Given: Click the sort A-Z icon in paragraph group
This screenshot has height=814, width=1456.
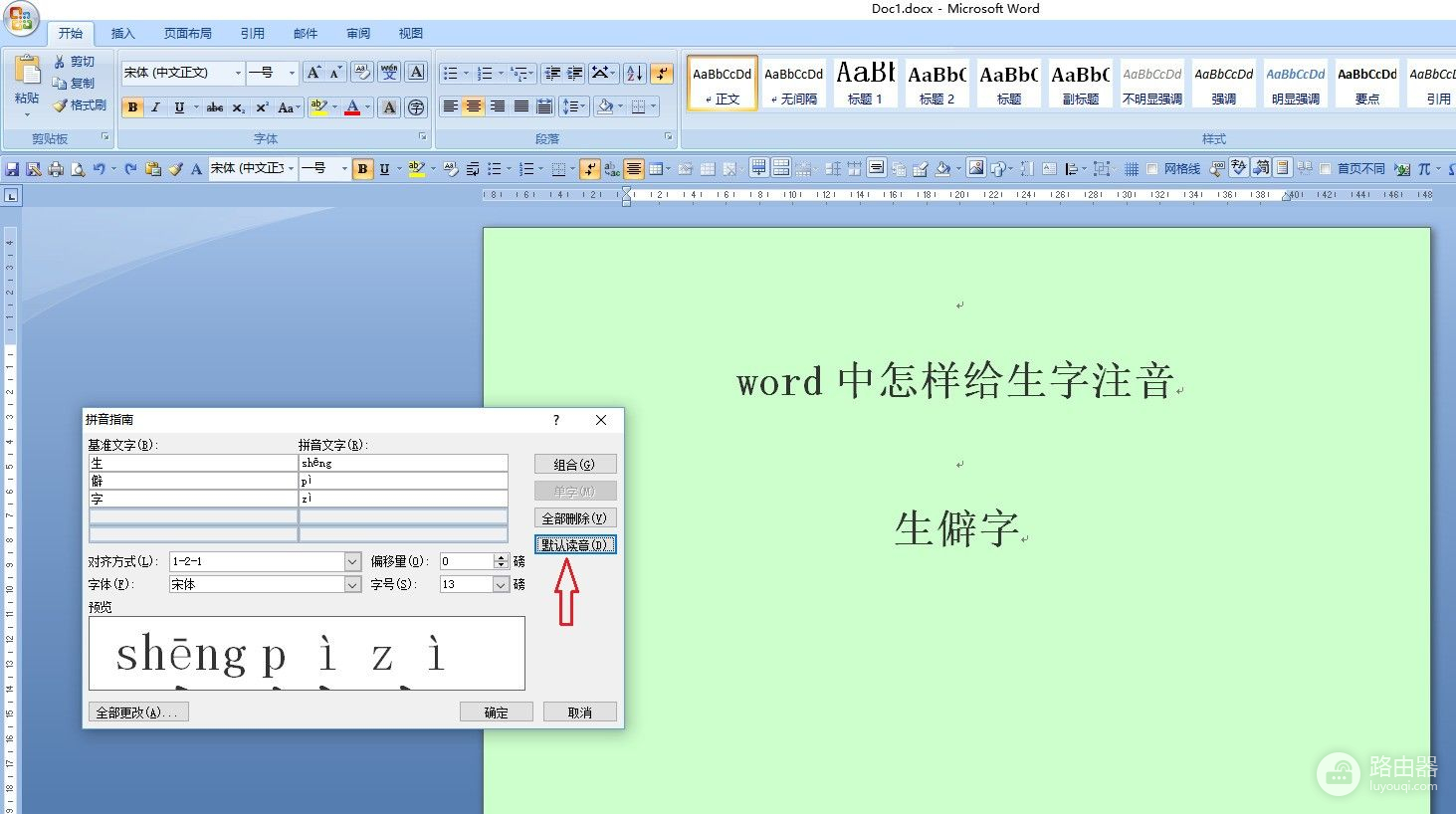Looking at the screenshot, I should [634, 74].
